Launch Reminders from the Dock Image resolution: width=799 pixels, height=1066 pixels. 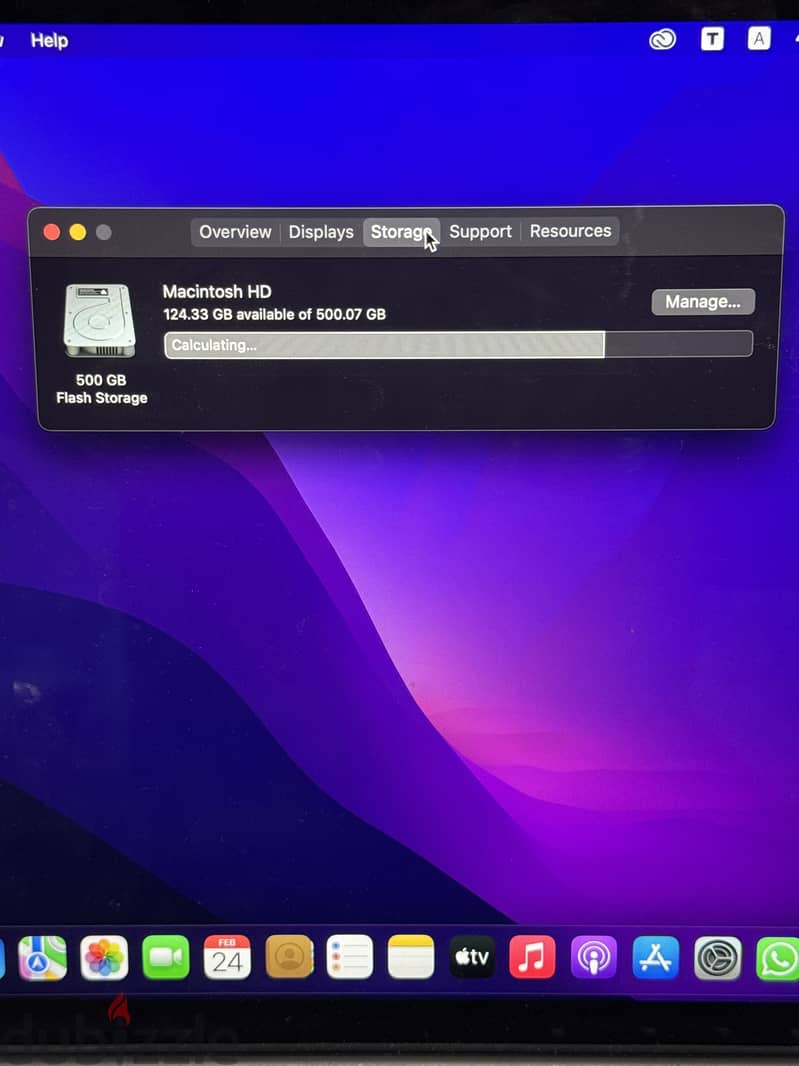click(350, 957)
